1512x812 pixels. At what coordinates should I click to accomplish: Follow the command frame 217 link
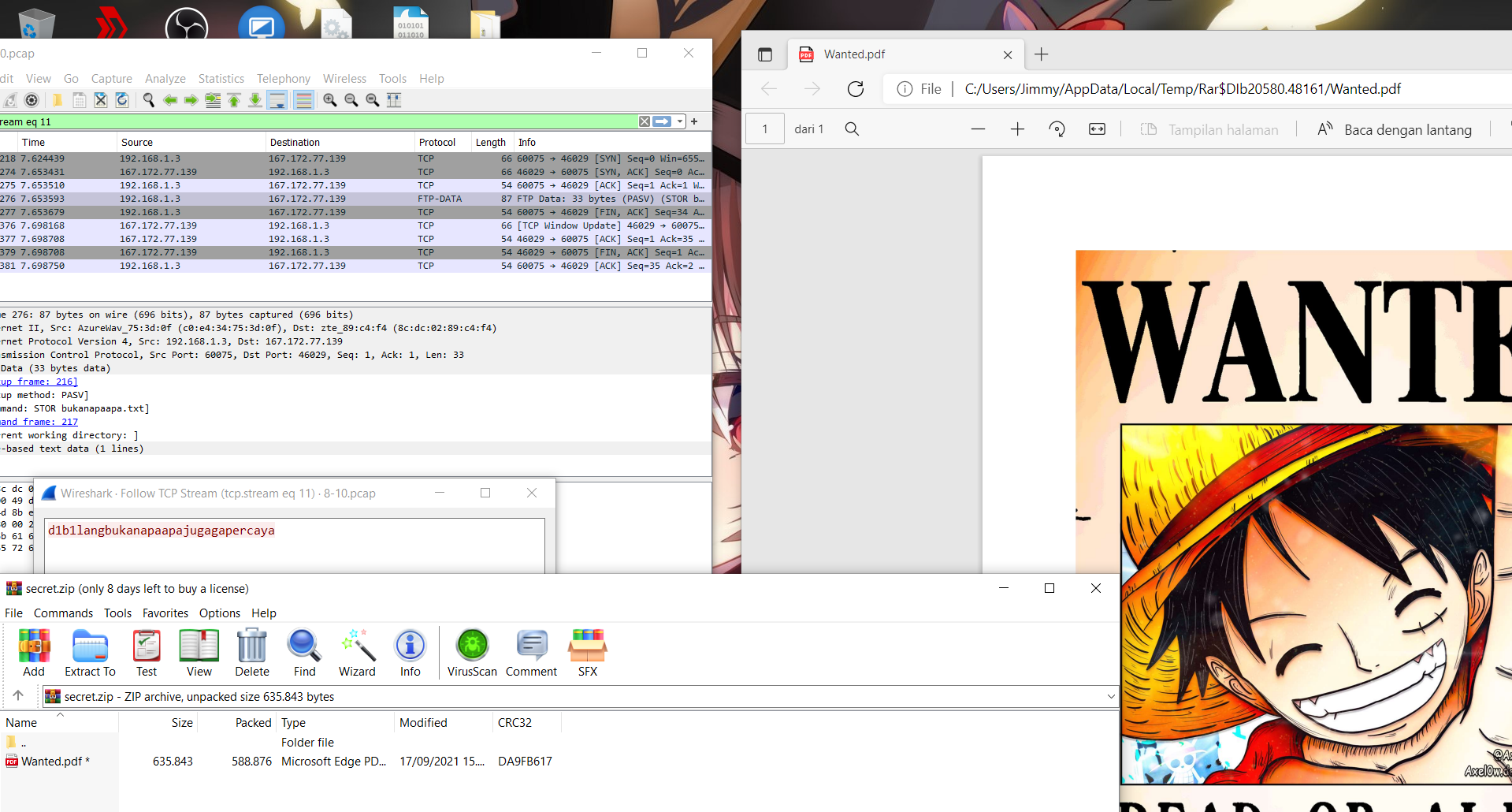[x=39, y=422]
